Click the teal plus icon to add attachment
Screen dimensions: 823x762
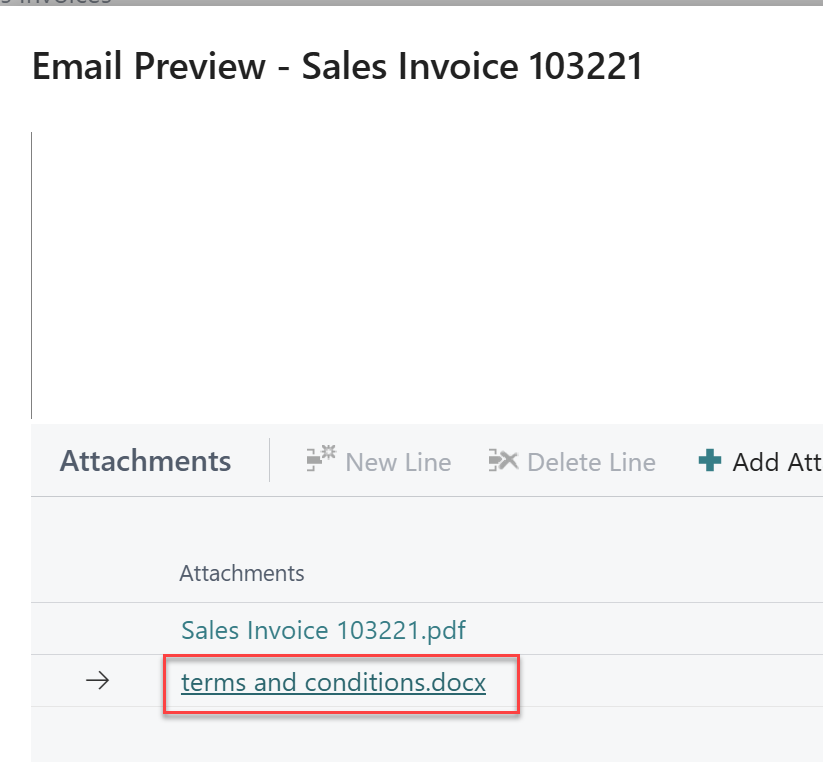708,461
